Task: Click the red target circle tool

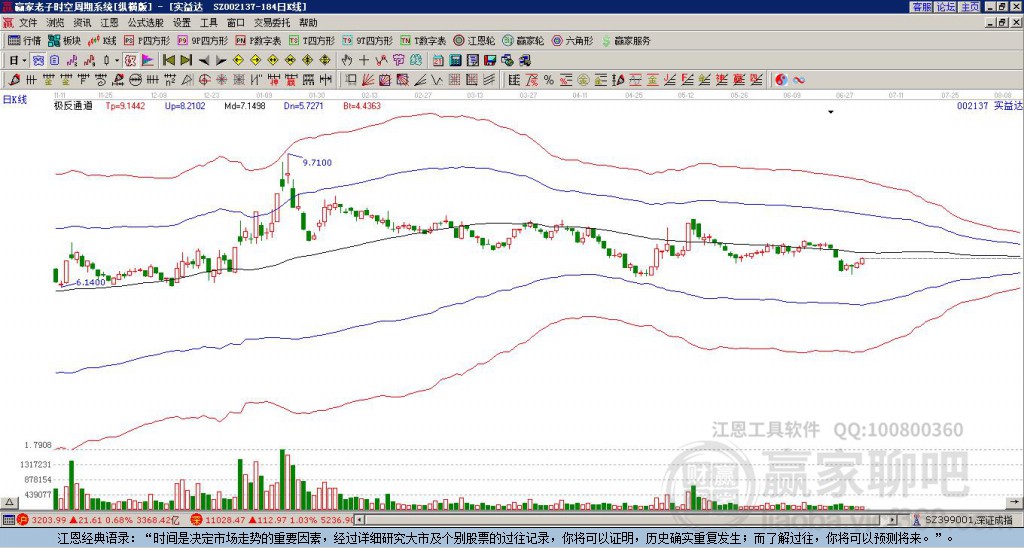Action: click(204, 80)
